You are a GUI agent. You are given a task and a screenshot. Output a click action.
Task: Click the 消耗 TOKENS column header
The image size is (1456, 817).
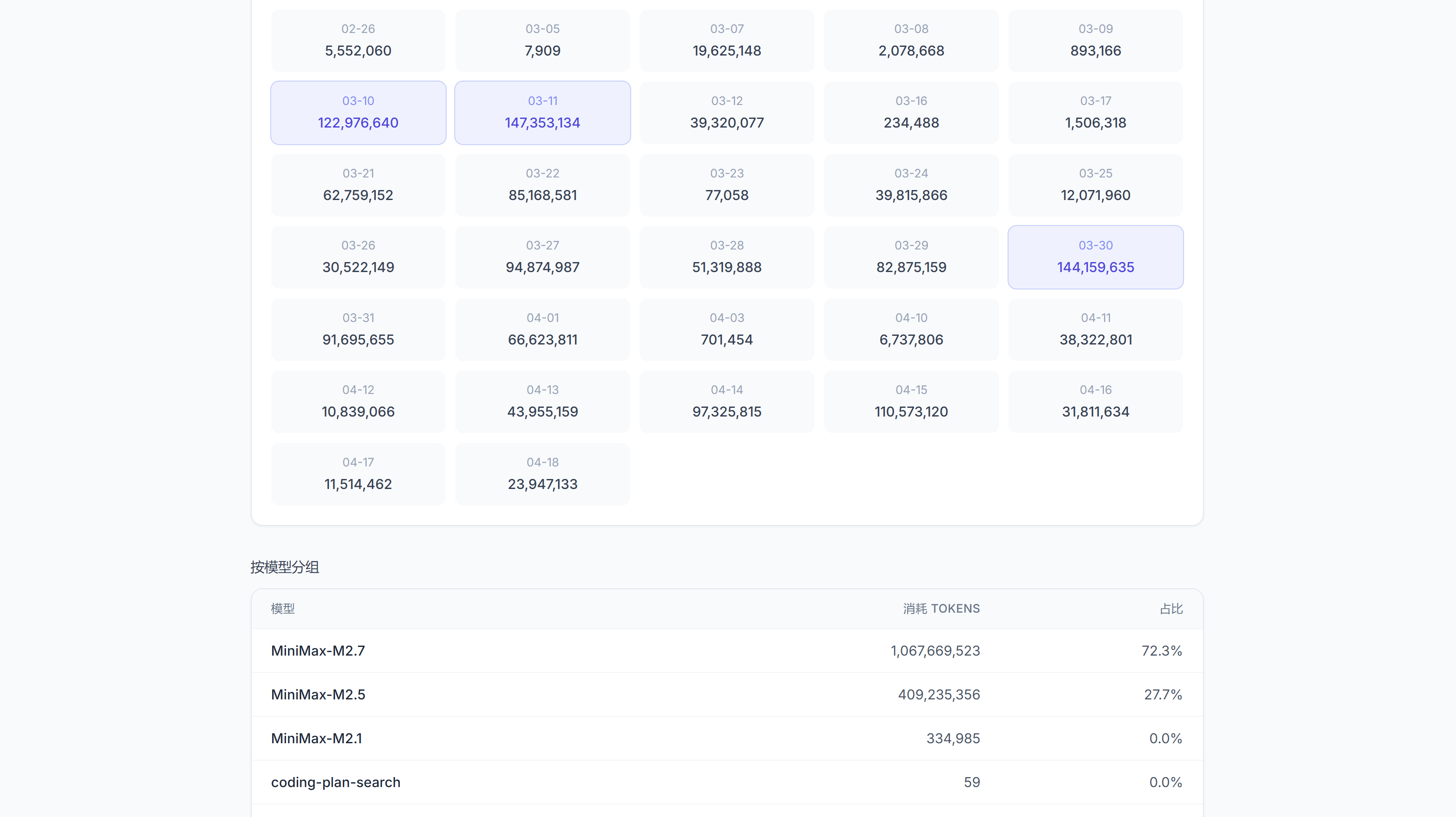941,608
